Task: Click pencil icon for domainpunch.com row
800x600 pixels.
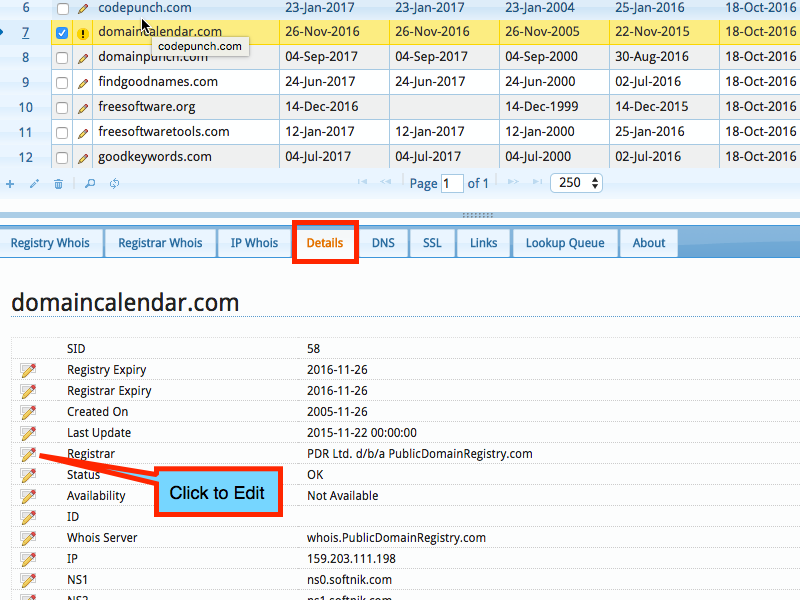Action: 83,58
